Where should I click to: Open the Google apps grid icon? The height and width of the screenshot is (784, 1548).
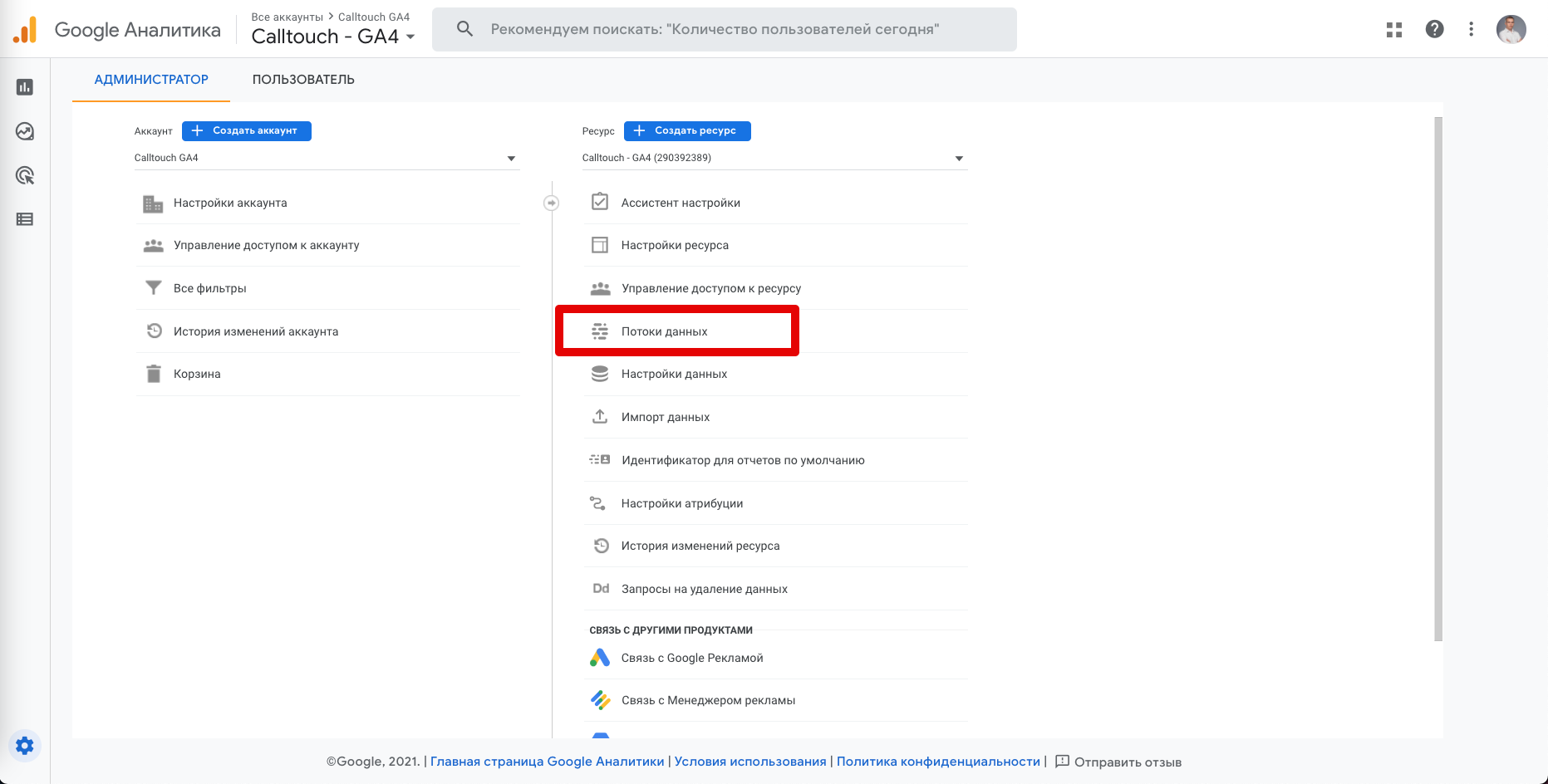1394,29
